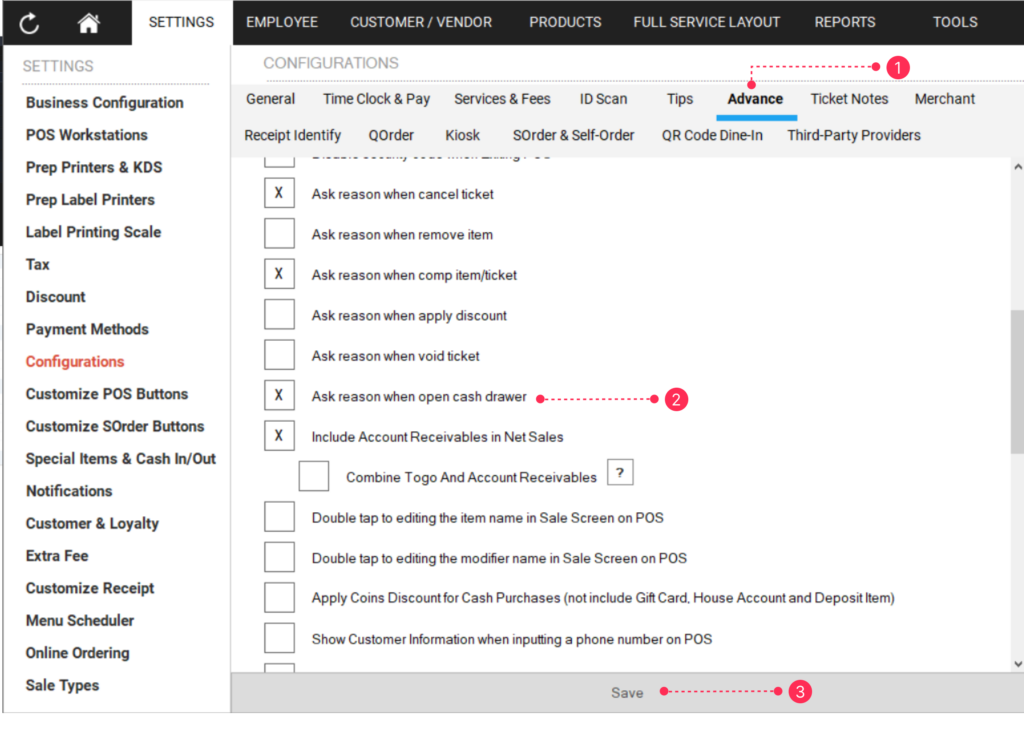Check Combine Togo And Account Receivables
The width and height of the screenshot is (1024, 747).
(313, 477)
